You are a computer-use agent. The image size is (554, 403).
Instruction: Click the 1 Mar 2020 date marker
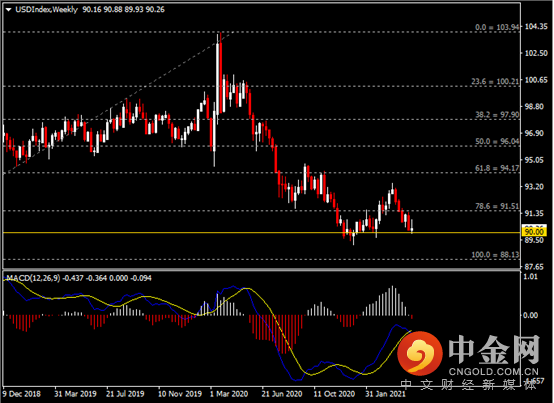click(229, 393)
